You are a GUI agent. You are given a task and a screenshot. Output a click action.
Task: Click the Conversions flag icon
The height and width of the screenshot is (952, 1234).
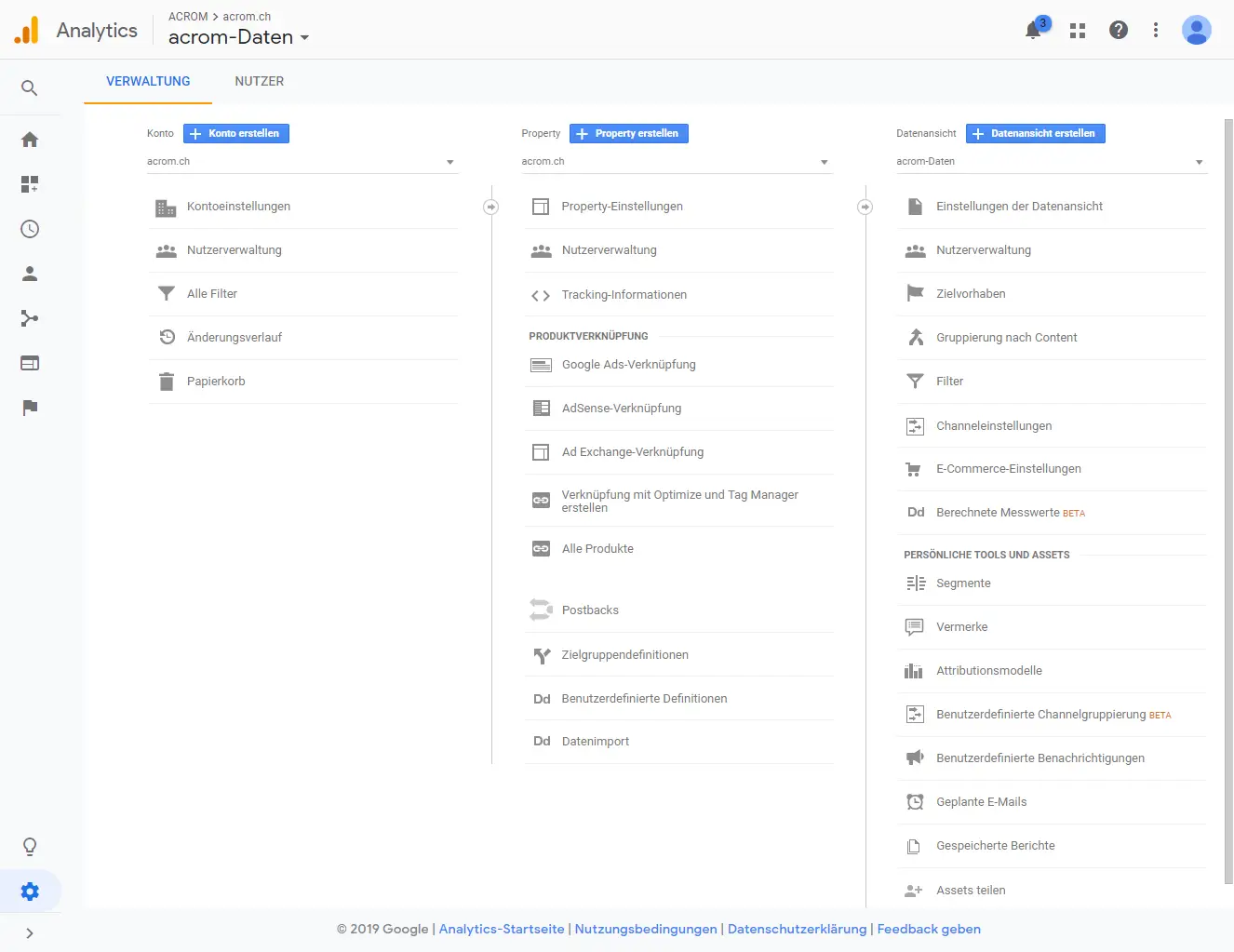point(29,408)
